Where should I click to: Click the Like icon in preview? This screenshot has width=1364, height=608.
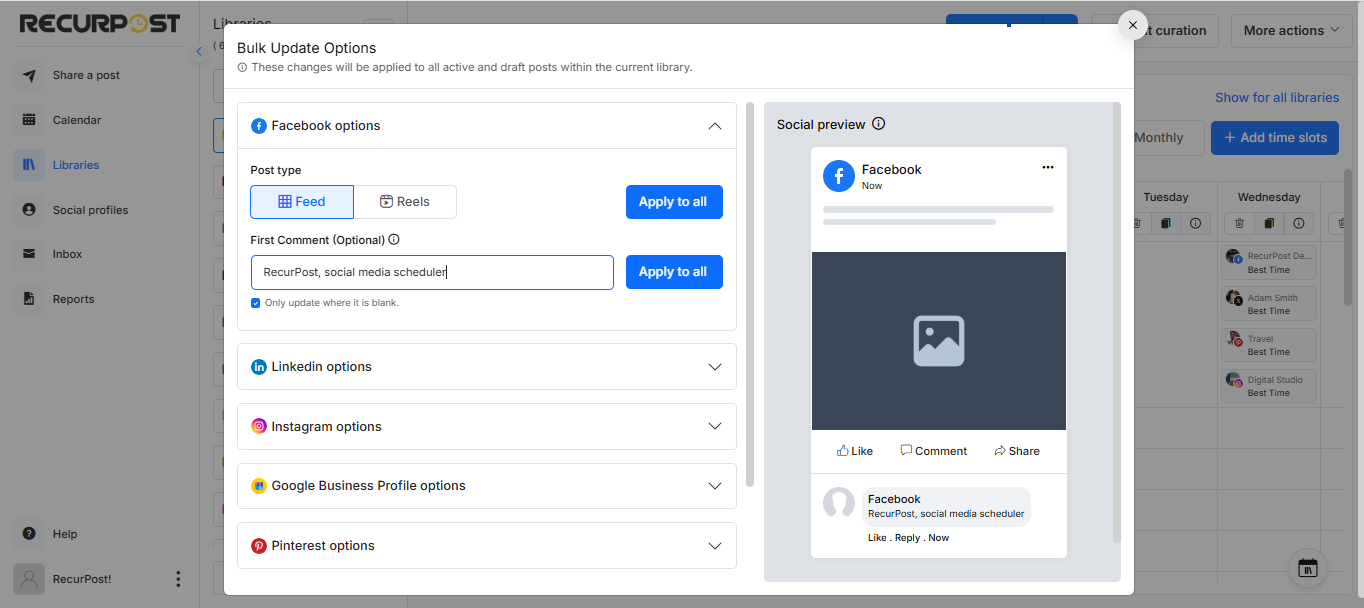843,451
